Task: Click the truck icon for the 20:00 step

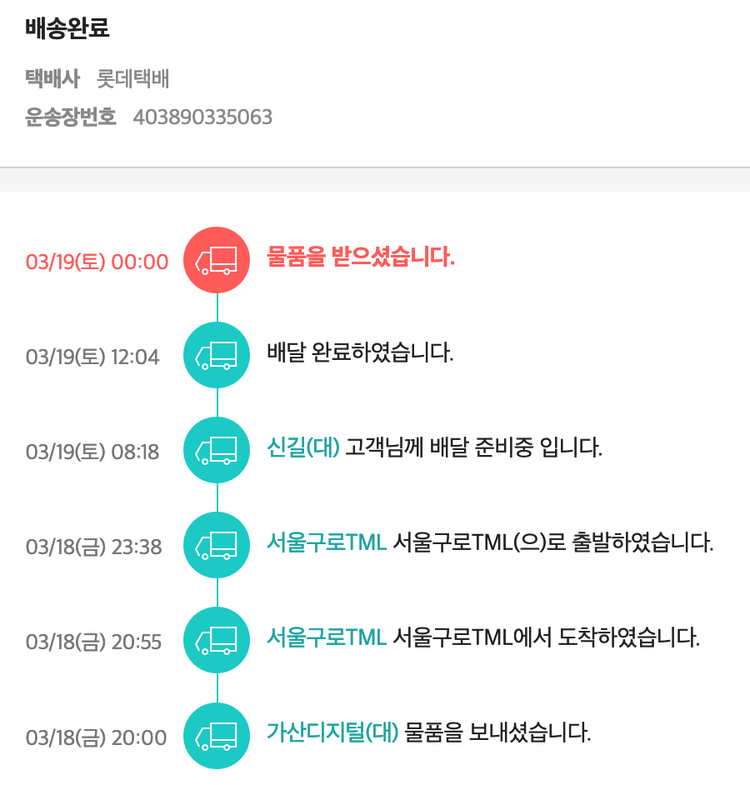Action: tap(217, 735)
